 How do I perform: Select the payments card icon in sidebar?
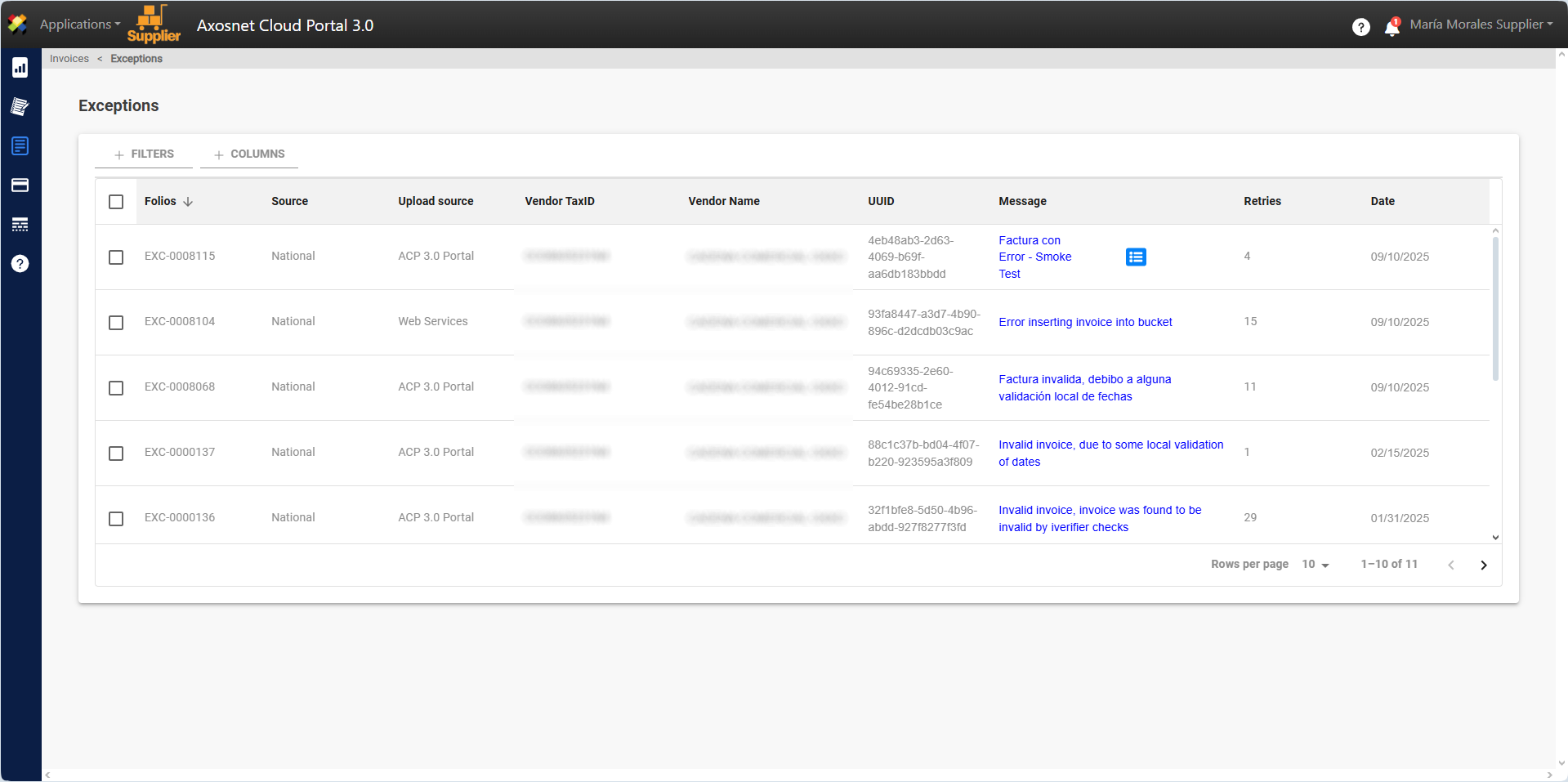20,185
